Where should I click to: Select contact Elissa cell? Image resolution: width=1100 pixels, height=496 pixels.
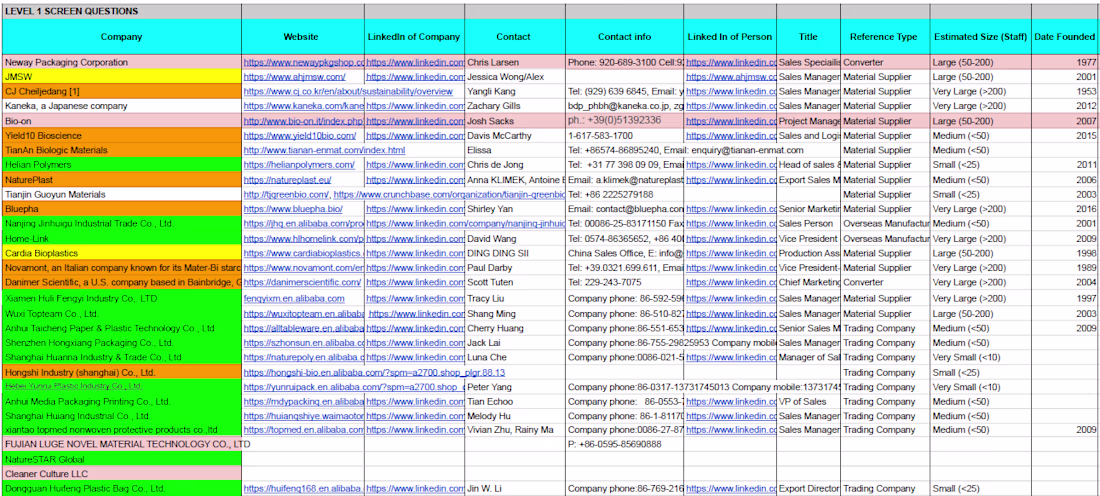point(515,150)
